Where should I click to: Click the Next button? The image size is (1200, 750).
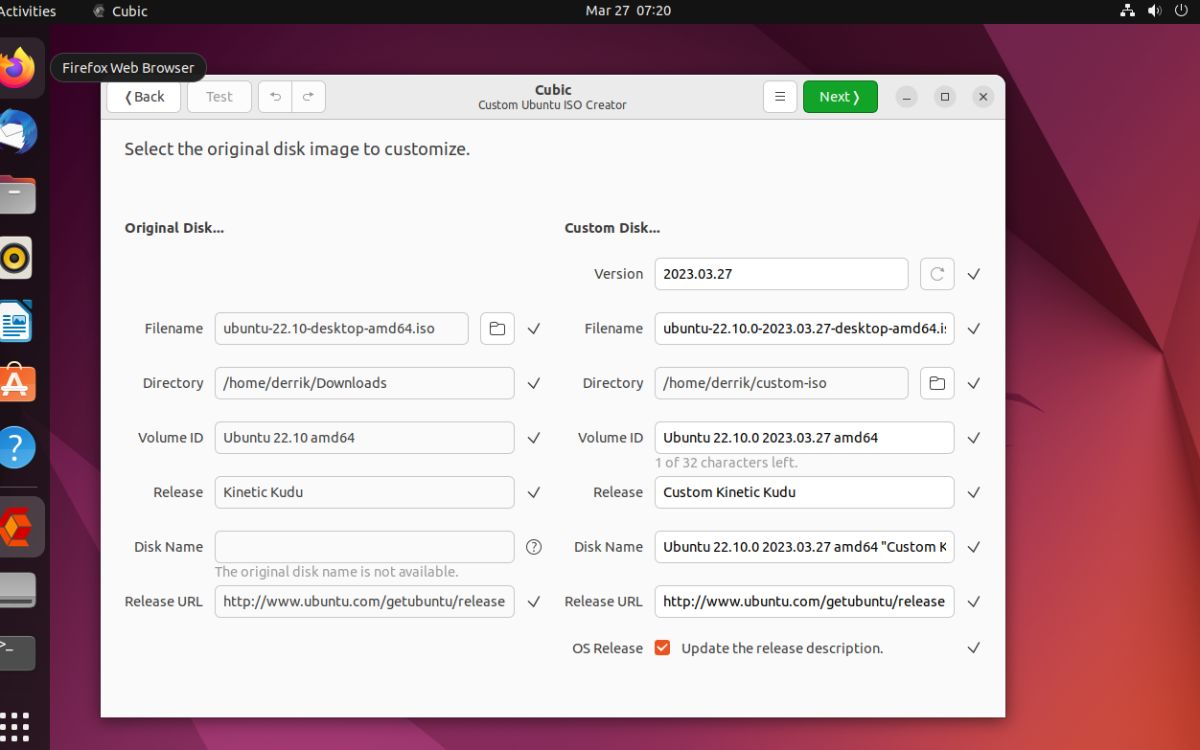[x=840, y=96]
